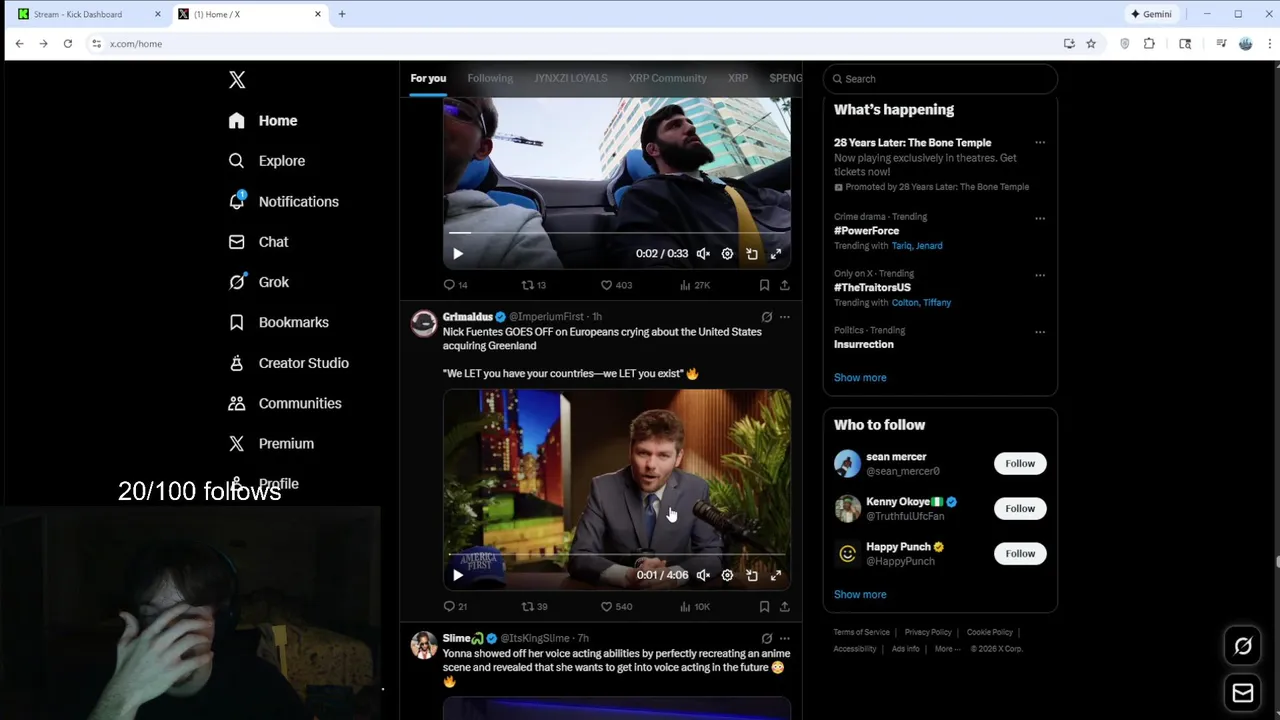Switch to the Following tab
This screenshot has width=1280, height=720.
[490, 78]
